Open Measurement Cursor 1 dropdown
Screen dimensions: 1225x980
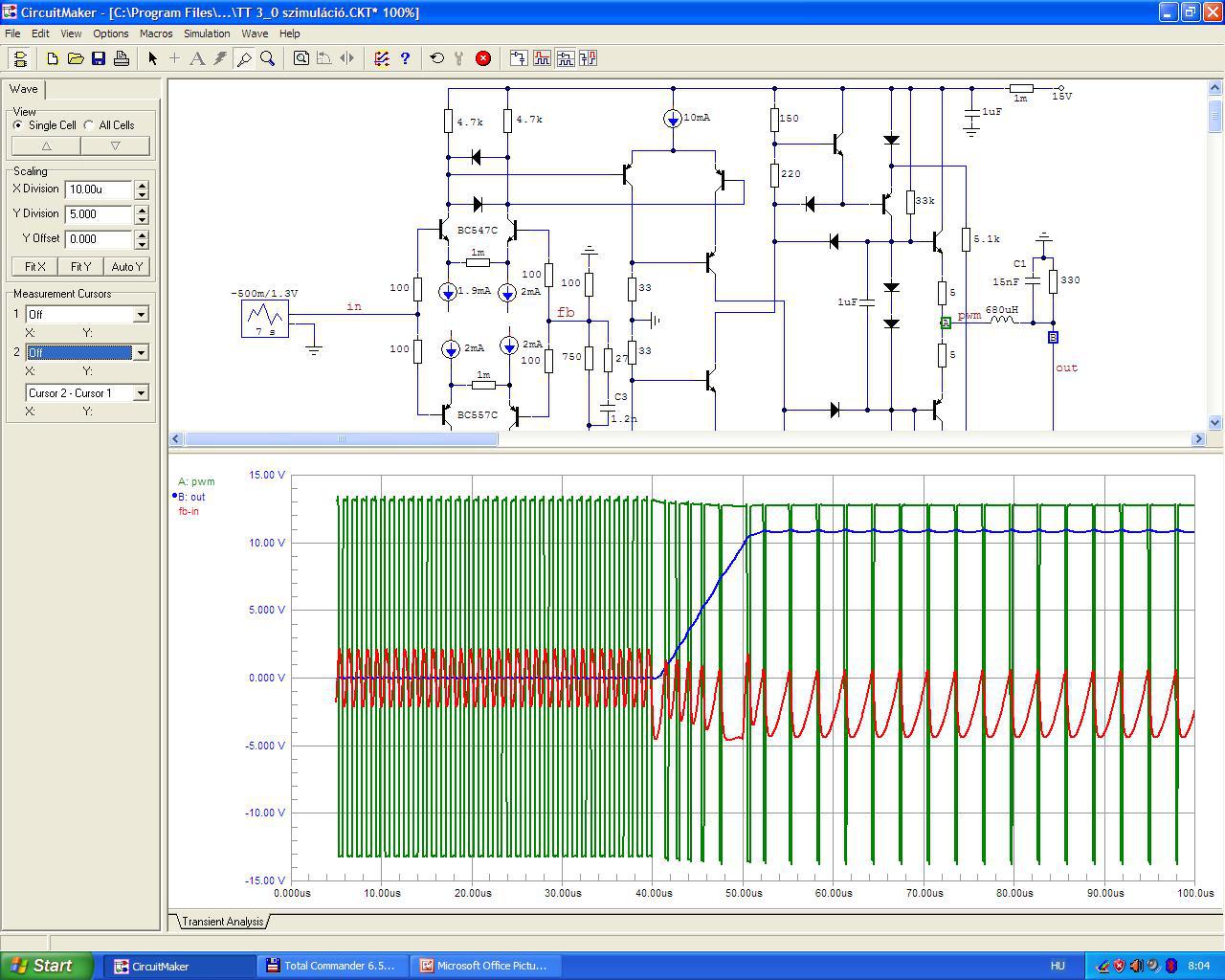141,315
